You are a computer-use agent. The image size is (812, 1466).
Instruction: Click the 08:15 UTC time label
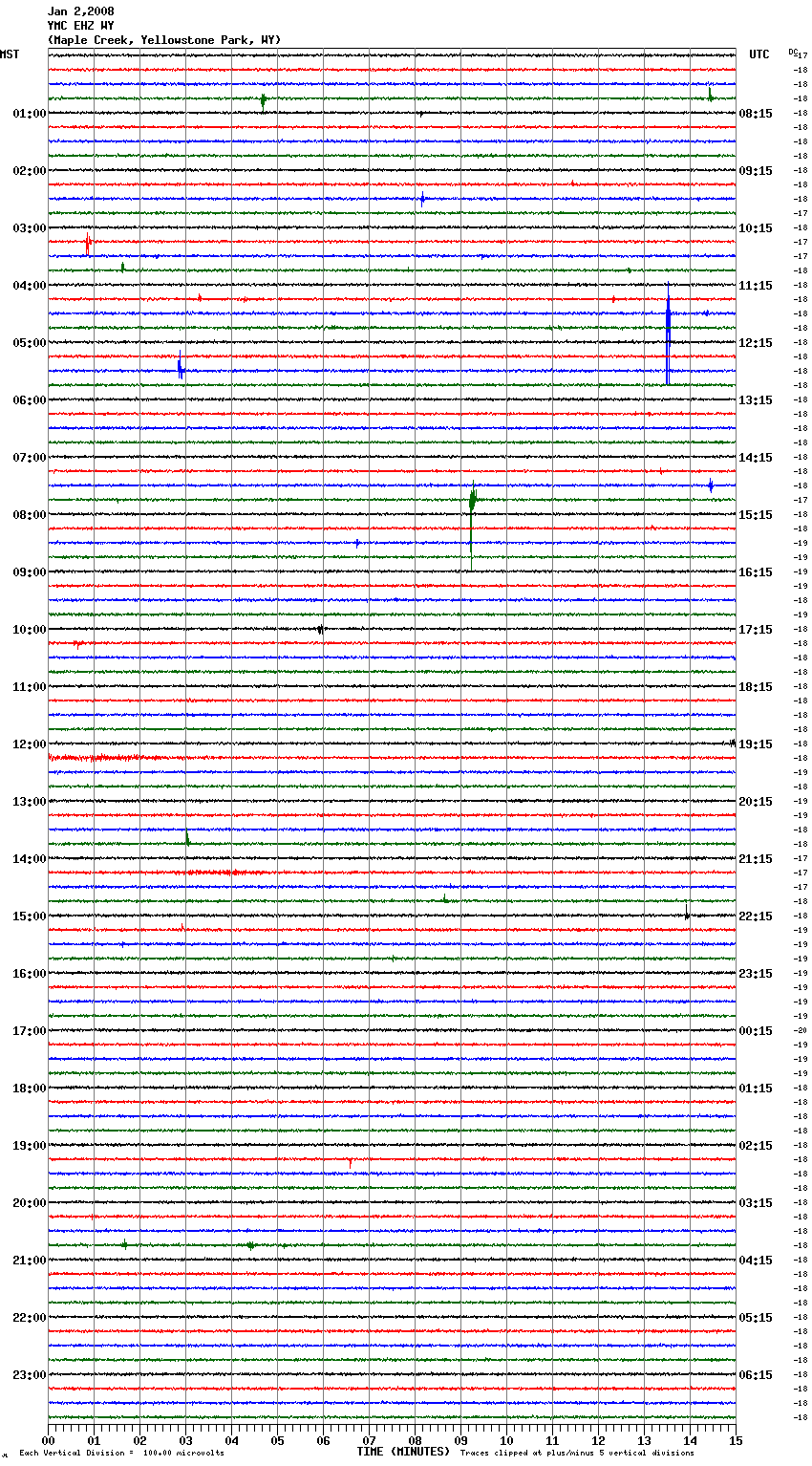click(756, 114)
